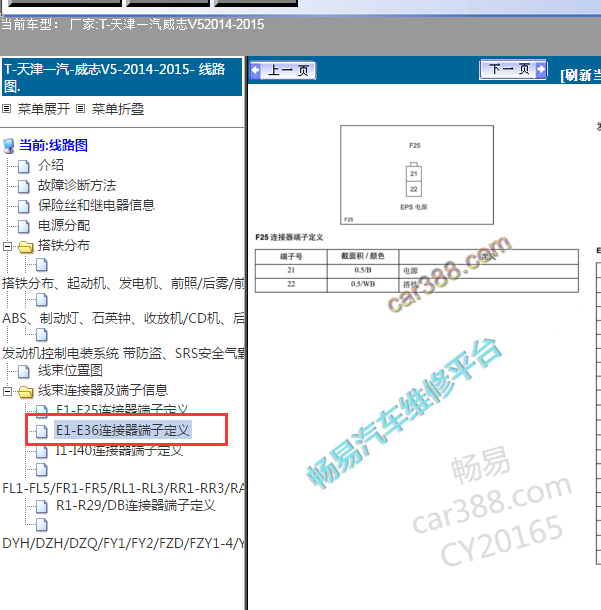This screenshot has width=601, height=610.
Task: Open 电源分配 page
Action: 64,225
